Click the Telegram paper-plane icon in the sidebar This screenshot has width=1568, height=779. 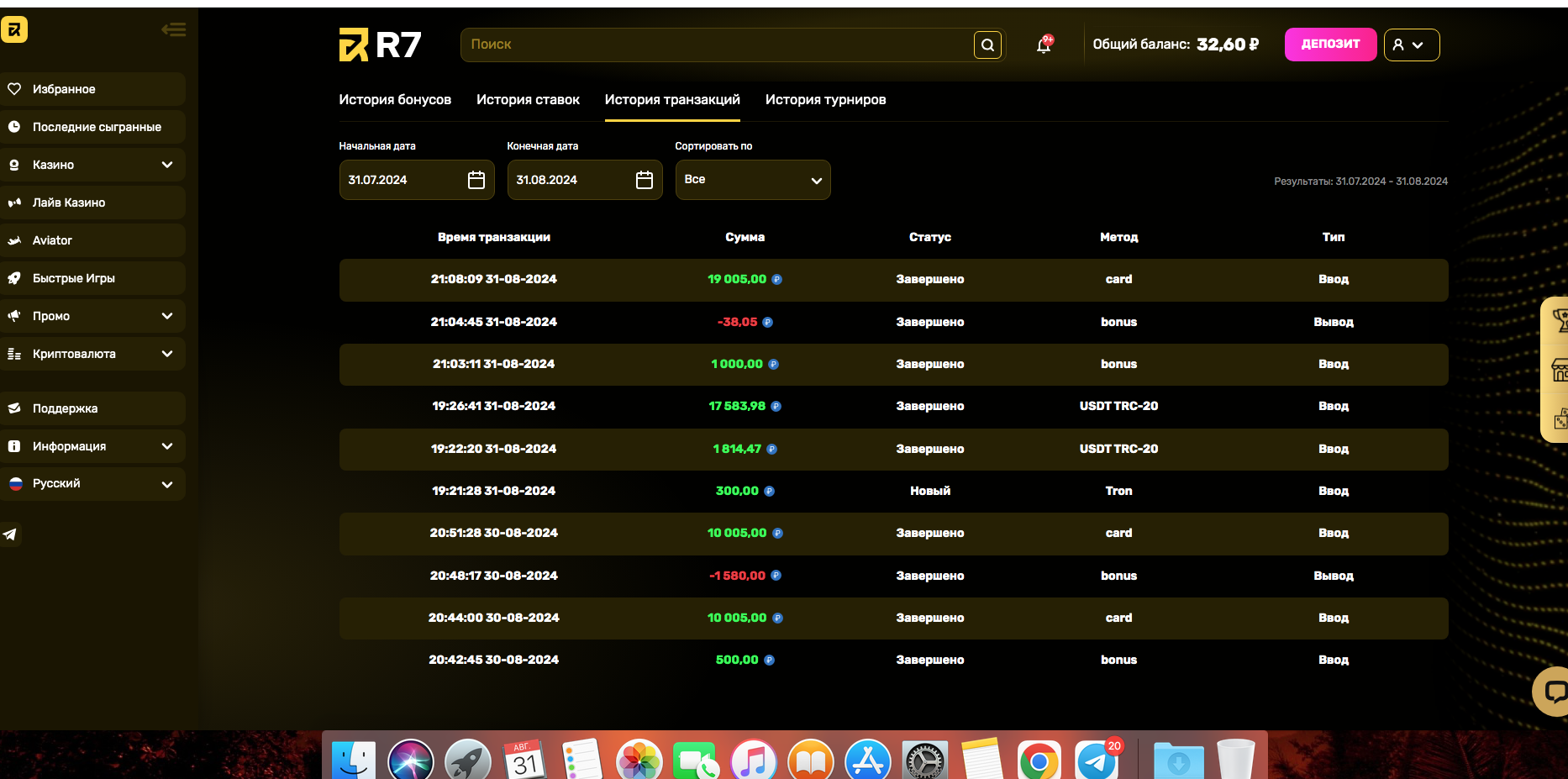coord(10,534)
